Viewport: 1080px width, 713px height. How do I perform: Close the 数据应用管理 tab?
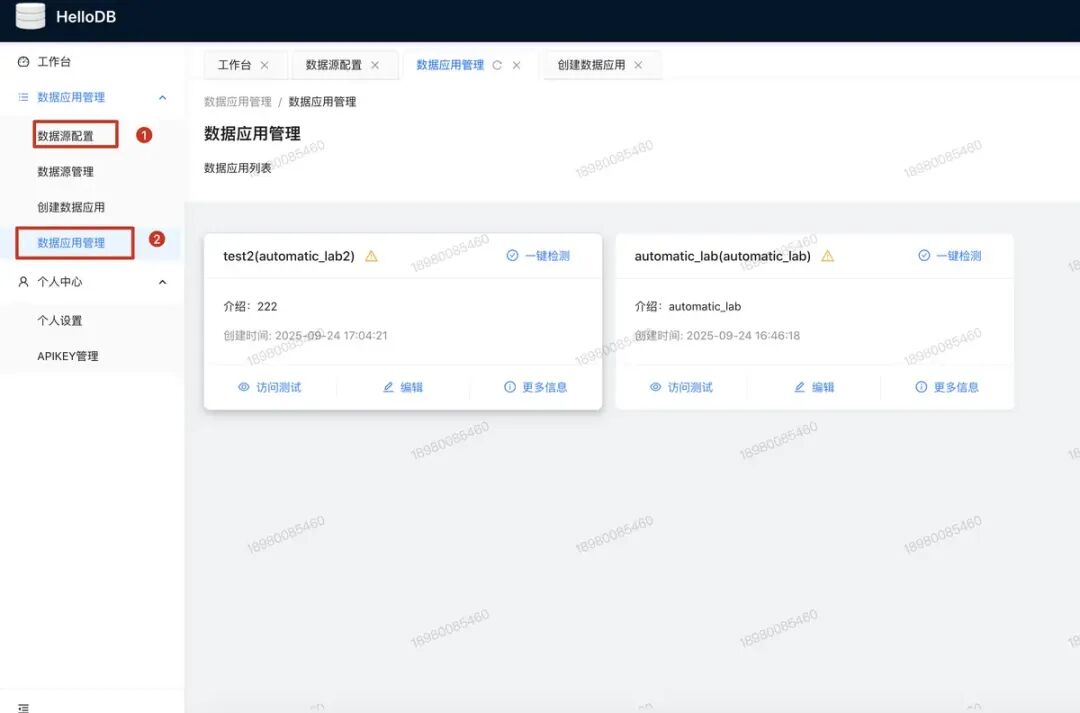coord(517,65)
